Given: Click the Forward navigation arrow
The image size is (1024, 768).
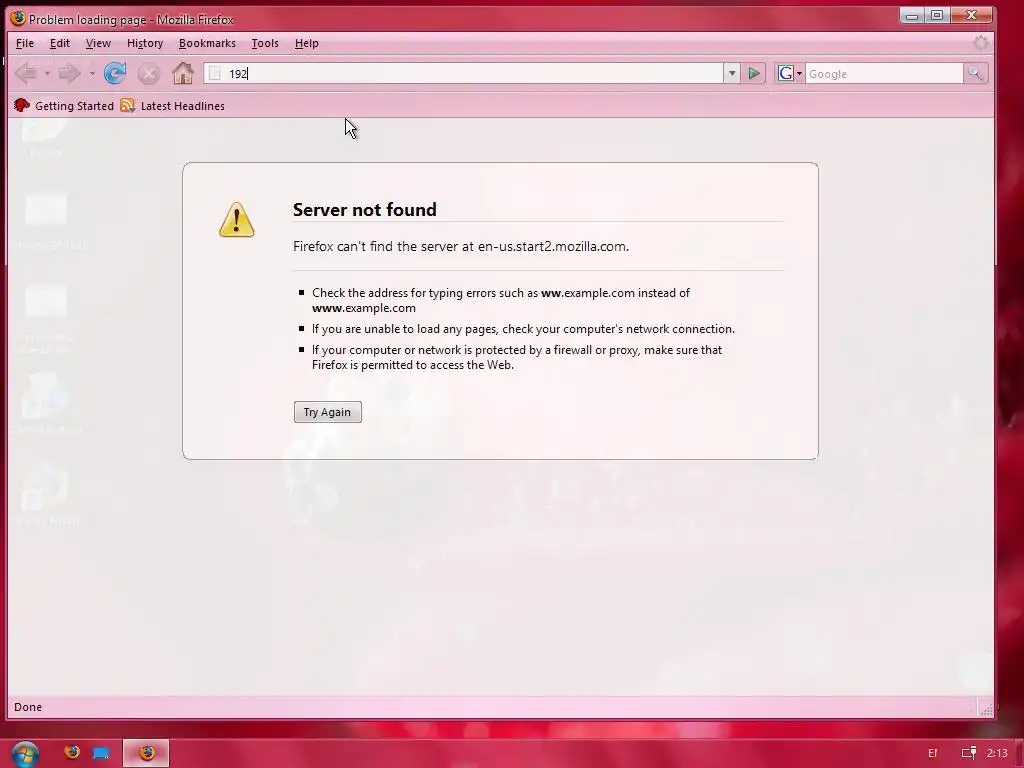Looking at the screenshot, I should tap(69, 73).
